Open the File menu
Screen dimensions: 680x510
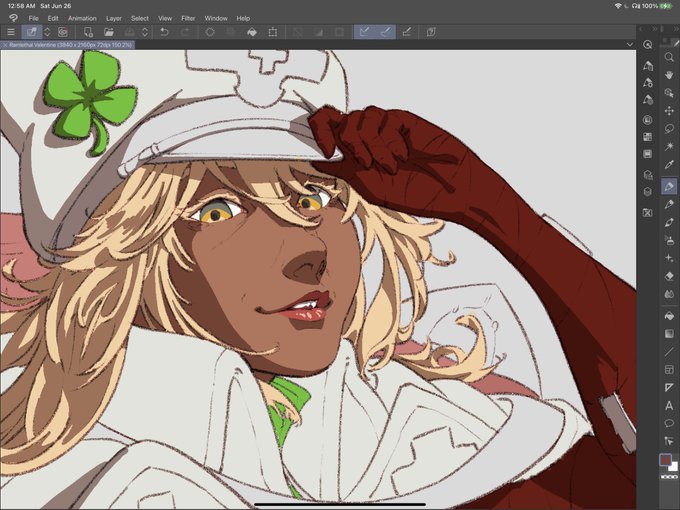tap(33, 18)
